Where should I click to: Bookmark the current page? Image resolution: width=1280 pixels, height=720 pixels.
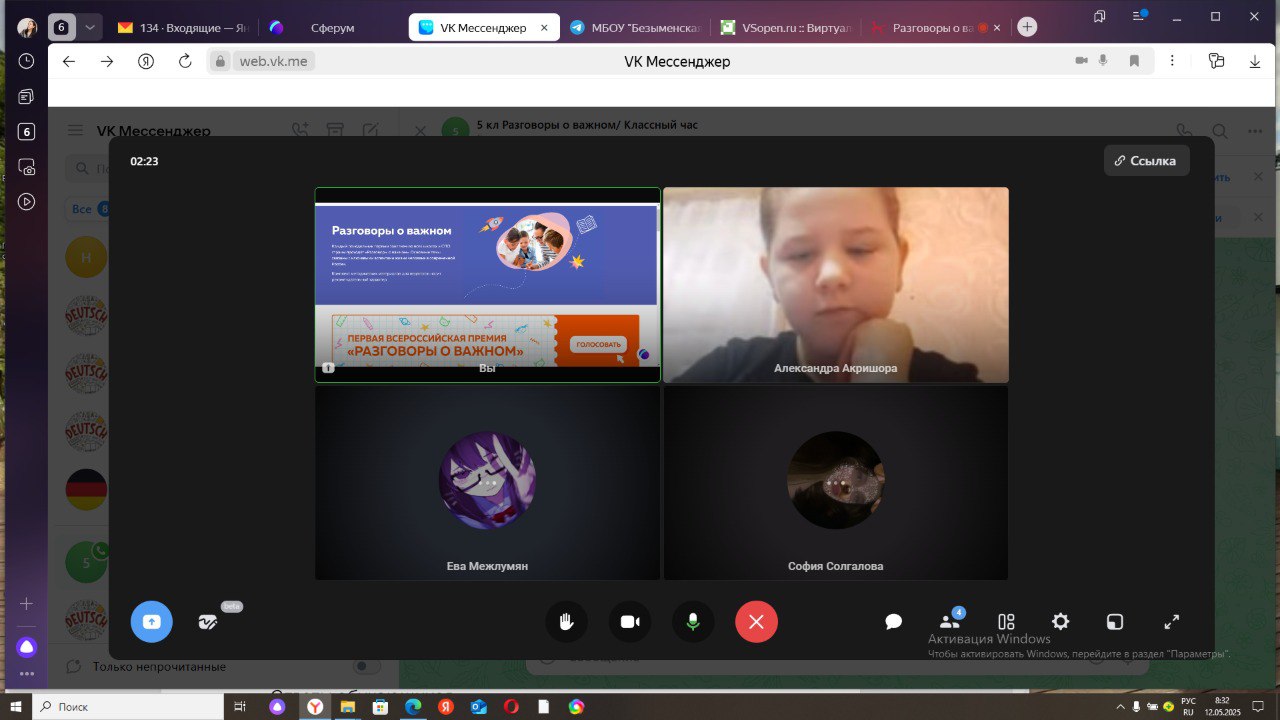(x=1134, y=61)
